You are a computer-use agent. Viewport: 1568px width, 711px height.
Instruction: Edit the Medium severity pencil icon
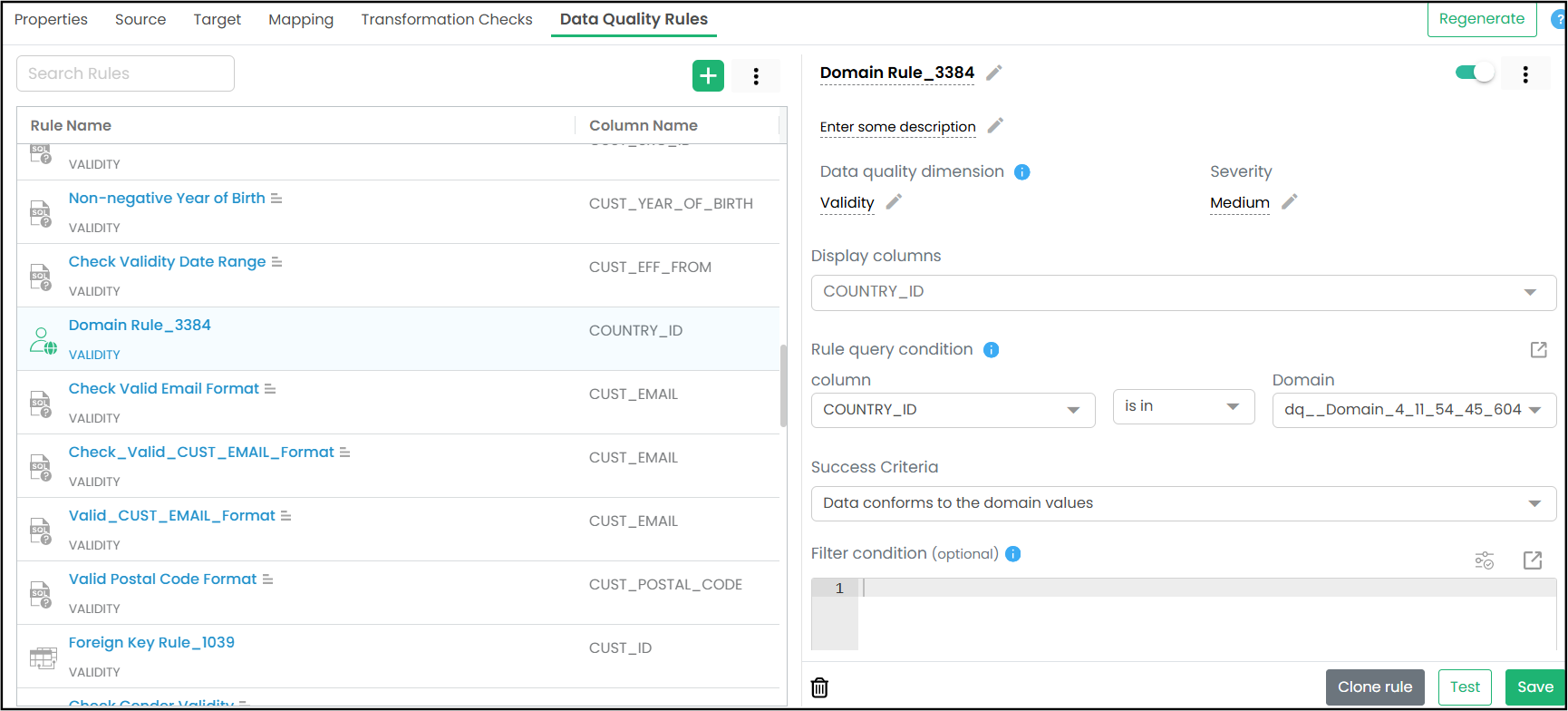pyautogui.click(x=1290, y=201)
